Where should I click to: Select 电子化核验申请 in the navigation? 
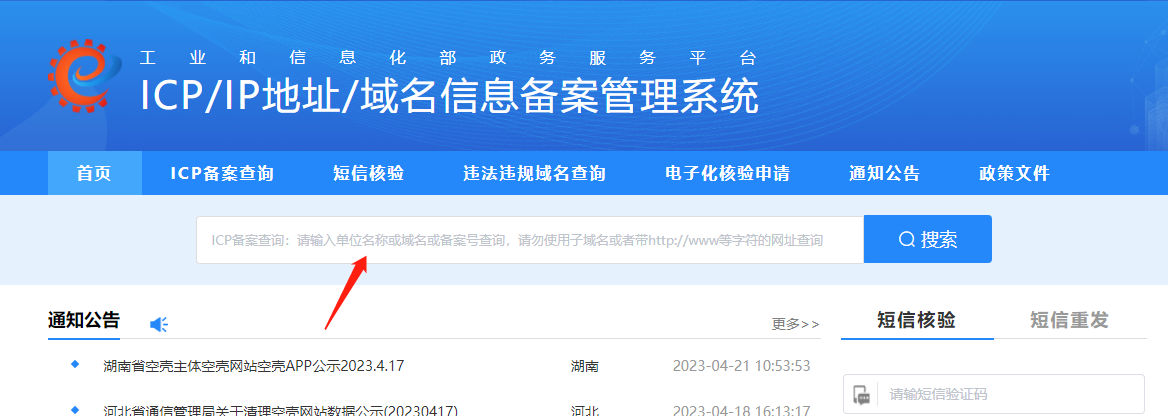coord(727,174)
